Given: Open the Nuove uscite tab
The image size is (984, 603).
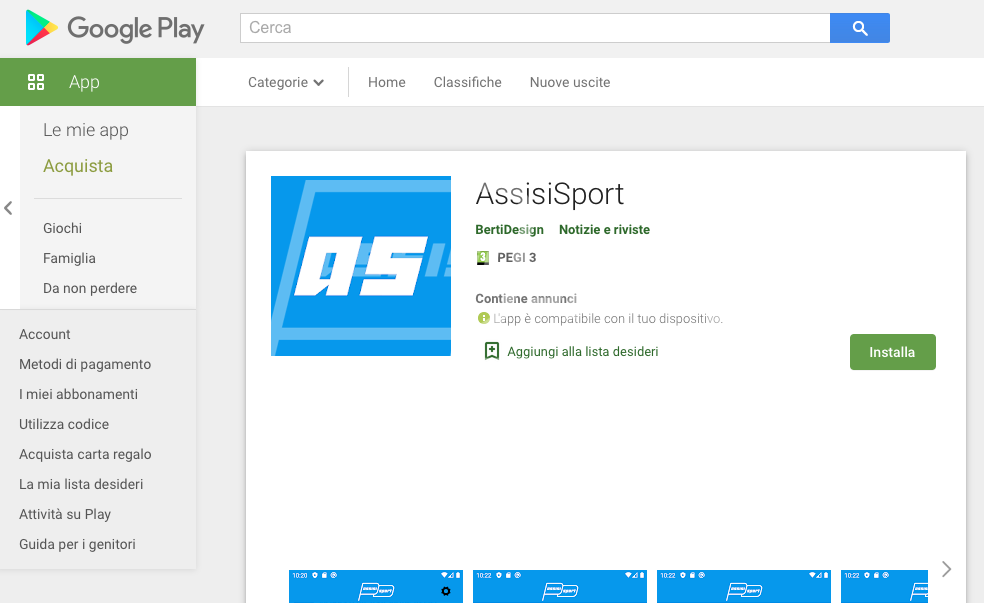Looking at the screenshot, I should pyautogui.click(x=570, y=82).
